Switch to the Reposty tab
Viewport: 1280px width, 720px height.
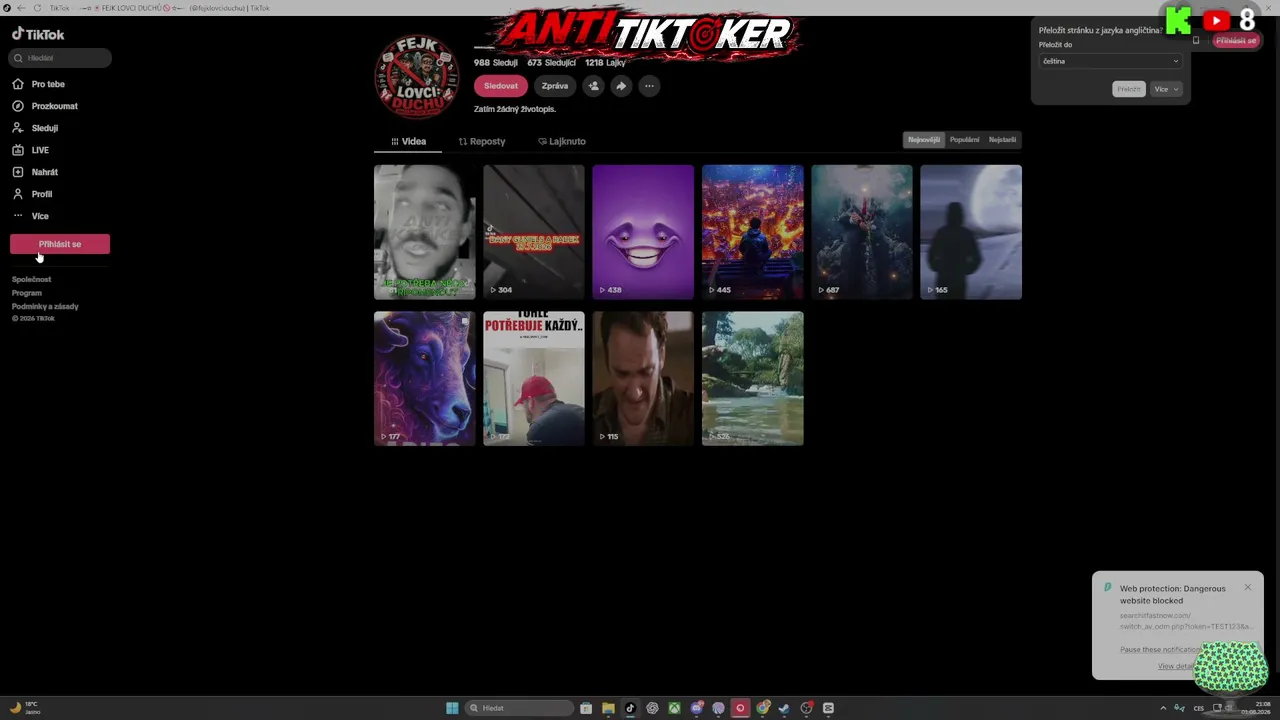pos(482,141)
